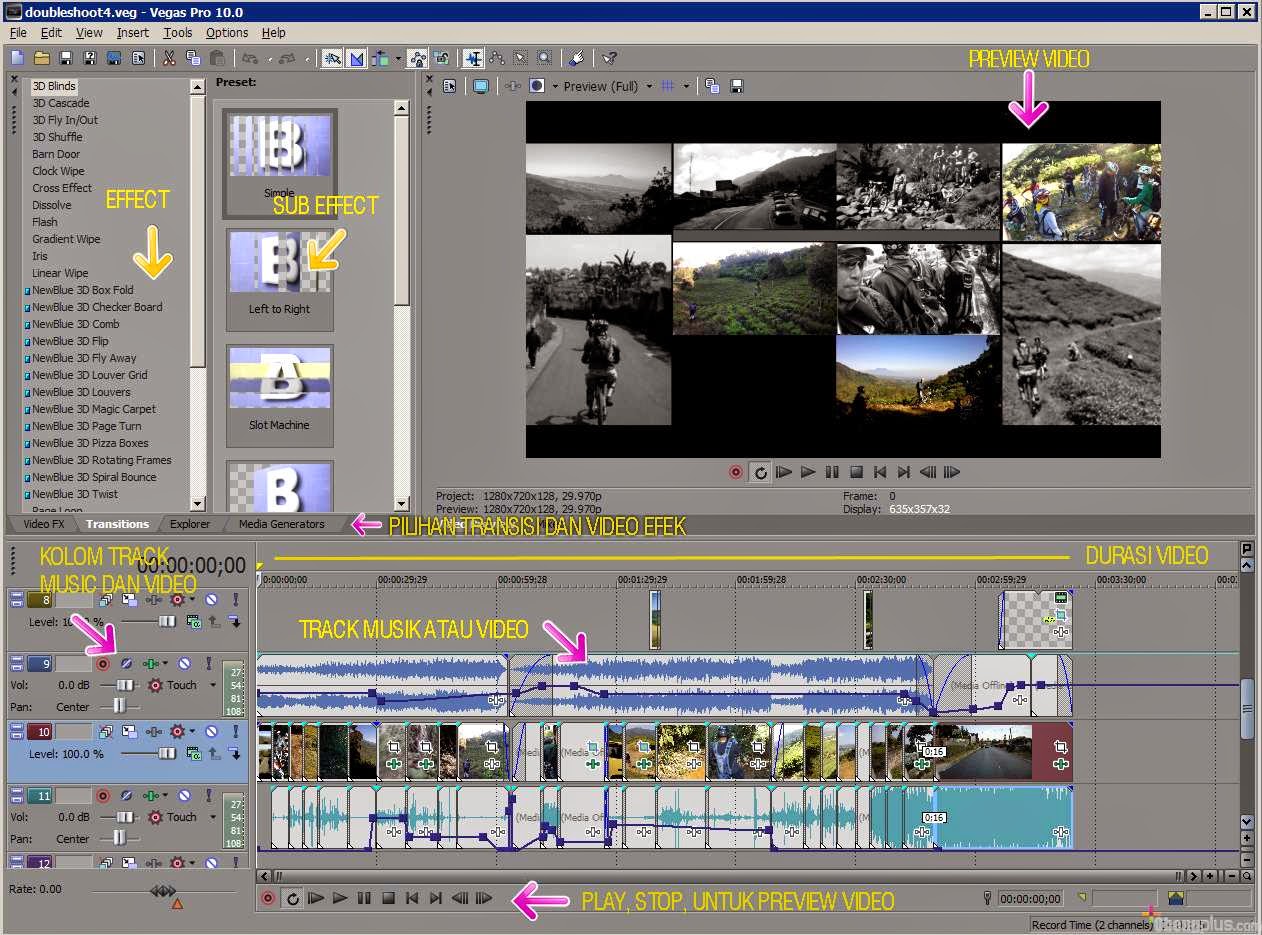1262x935 pixels.
Task: Click the Interactive Tutorials hand icon
Action: click(x=577, y=58)
